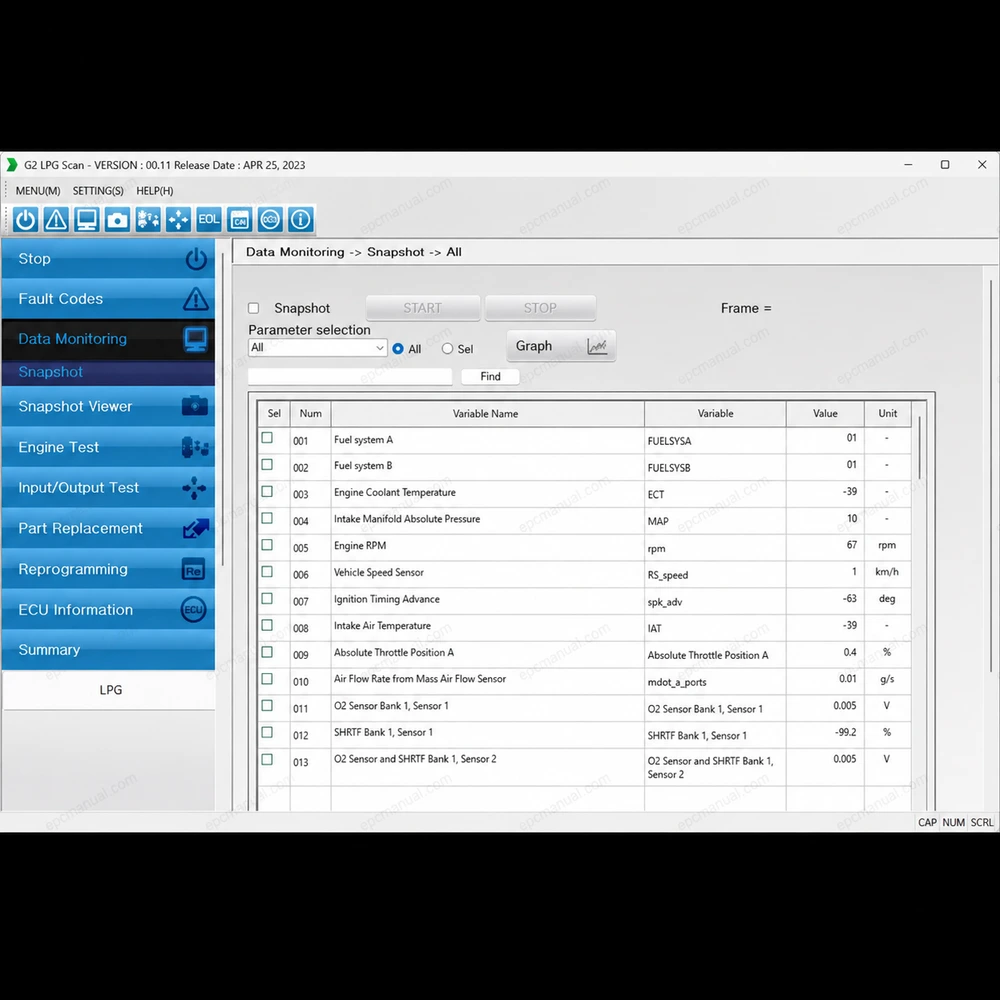Click arrows icon beside Input/Output Test
This screenshot has width=1000, height=1000.
(195, 488)
